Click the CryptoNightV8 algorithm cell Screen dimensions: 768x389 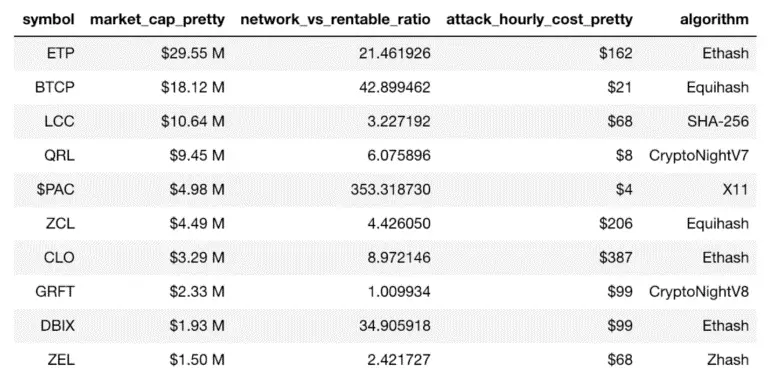pyautogui.click(x=699, y=292)
